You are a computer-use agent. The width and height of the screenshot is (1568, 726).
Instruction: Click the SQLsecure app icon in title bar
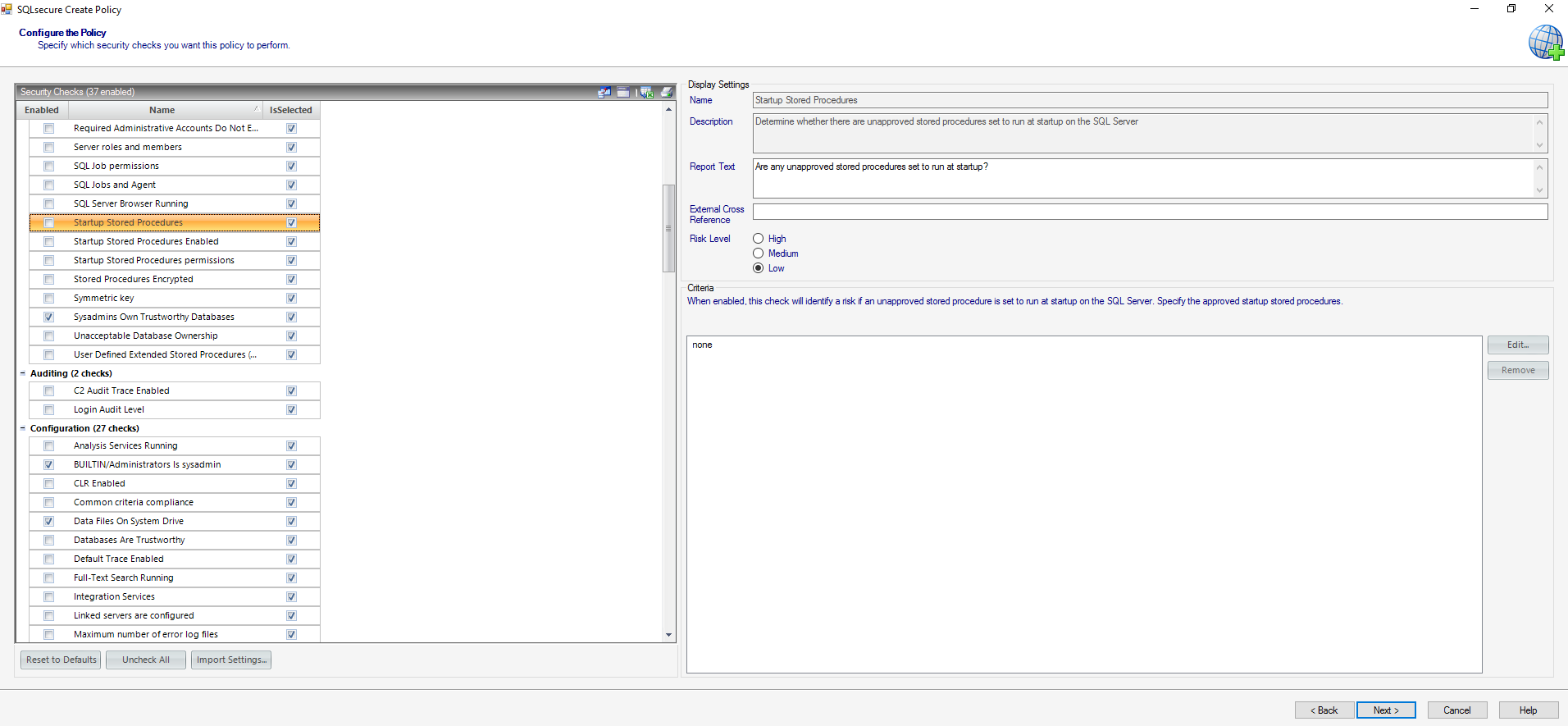click(7, 10)
